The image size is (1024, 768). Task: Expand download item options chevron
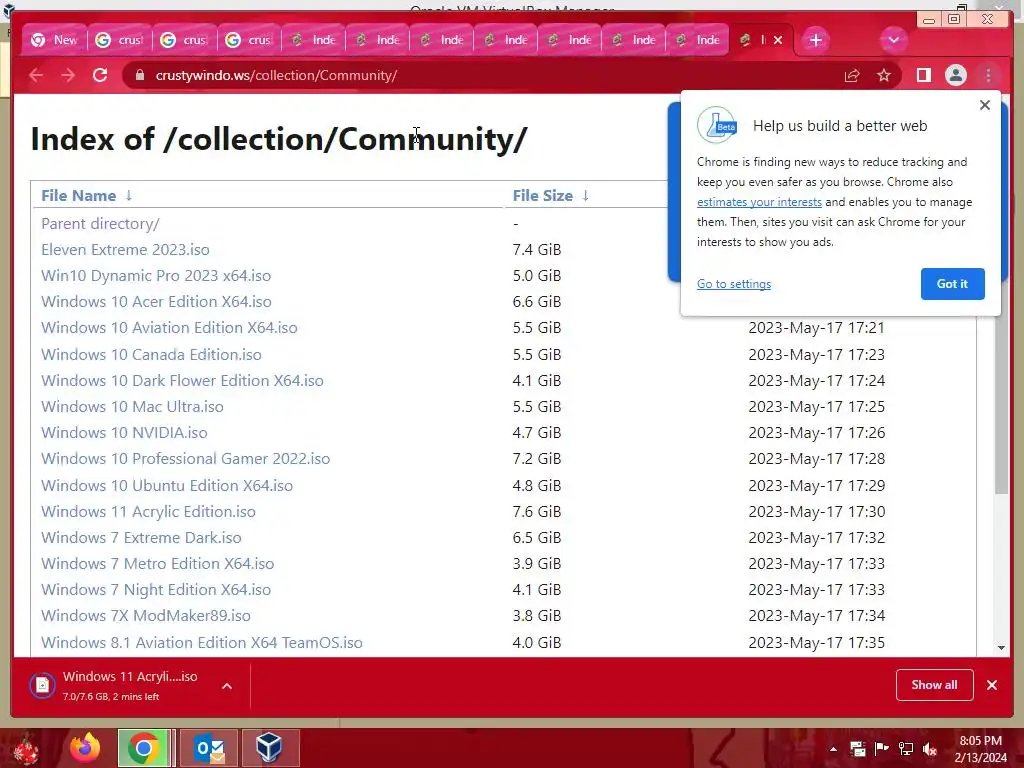[227, 686]
